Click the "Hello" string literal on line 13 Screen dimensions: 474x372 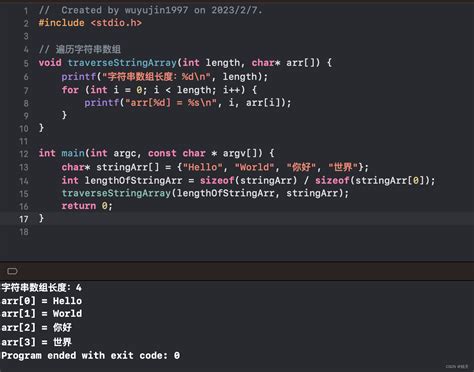coord(202,167)
